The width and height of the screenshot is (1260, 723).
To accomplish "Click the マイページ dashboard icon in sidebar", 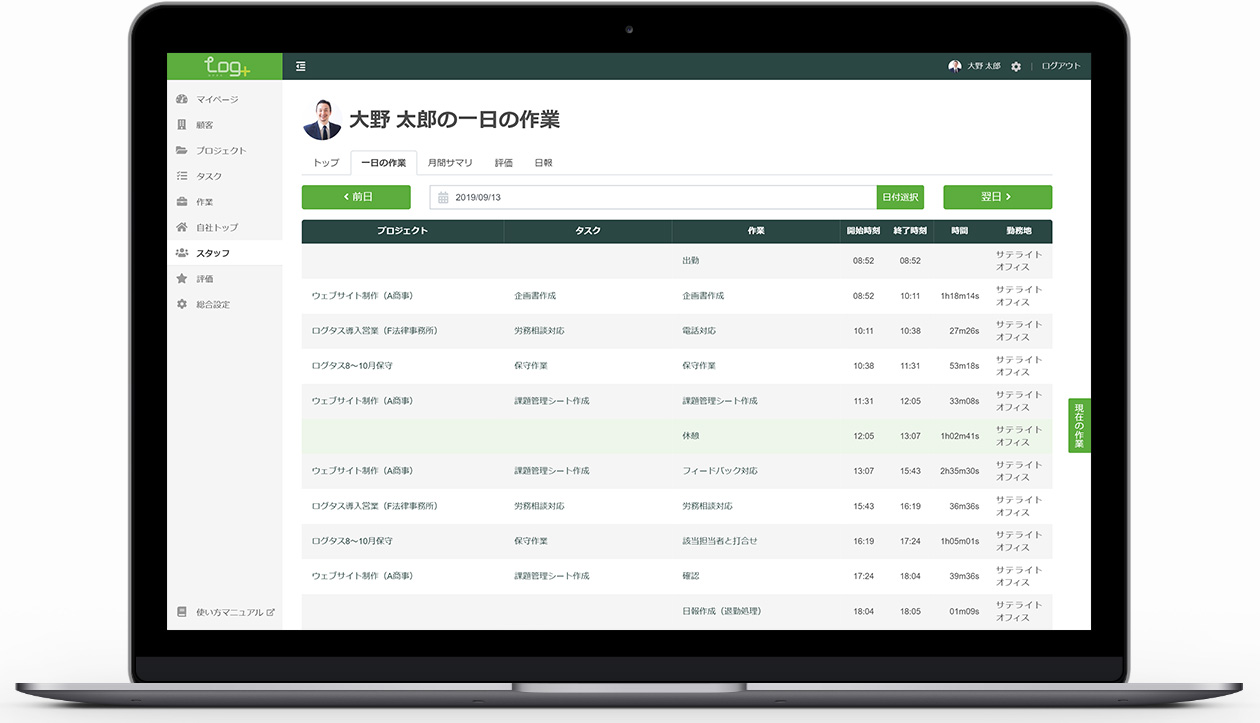I will (182, 99).
